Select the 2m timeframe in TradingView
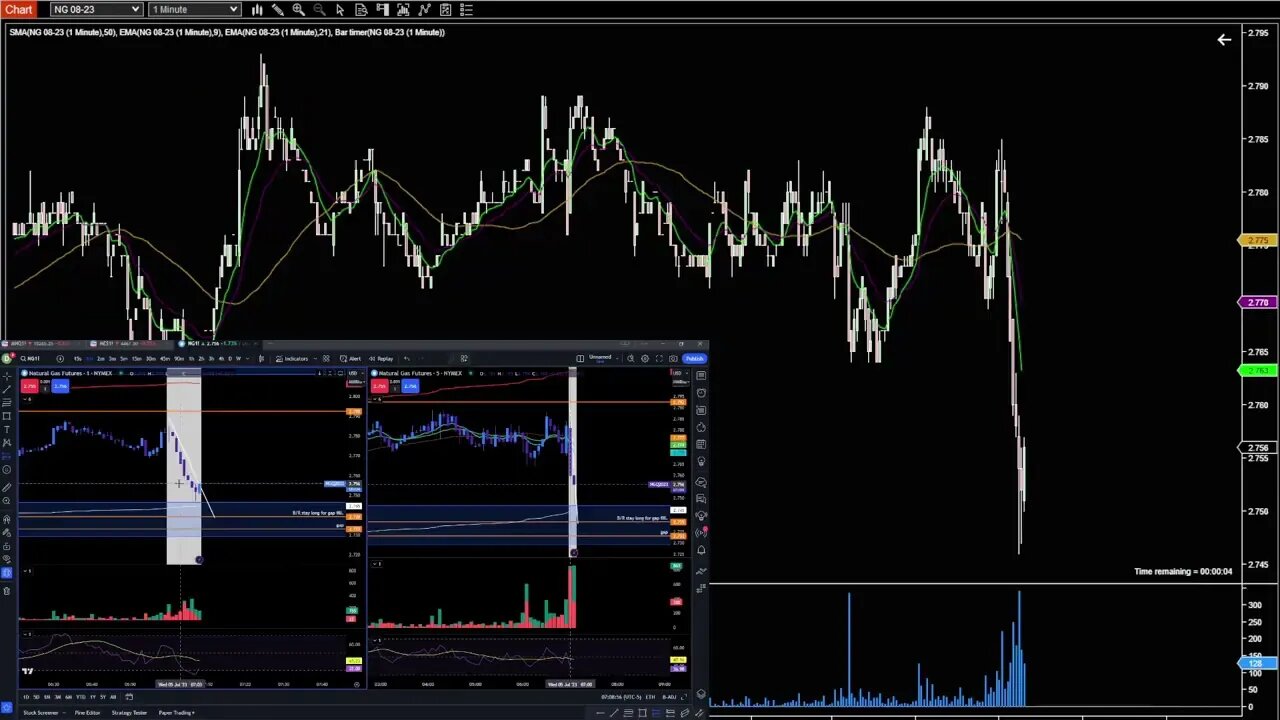Image resolution: width=1280 pixels, height=720 pixels. [100, 359]
